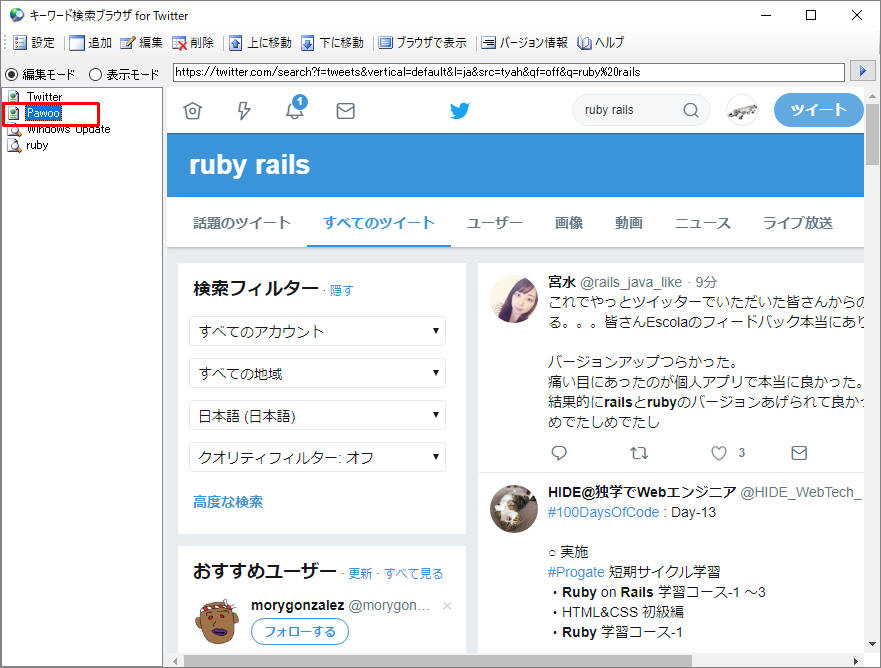Click the go arrow next to URL

click(862, 71)
